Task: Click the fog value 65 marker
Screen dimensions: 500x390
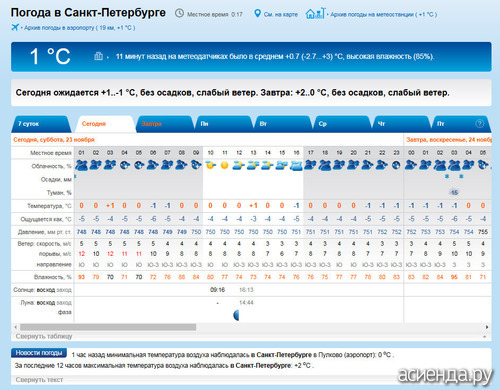Action: pos(454,192)
